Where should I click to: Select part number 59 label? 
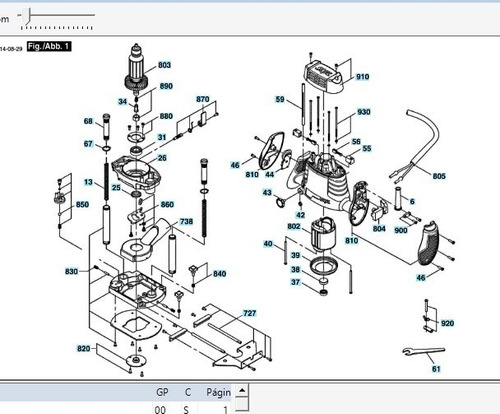[280, 99]
